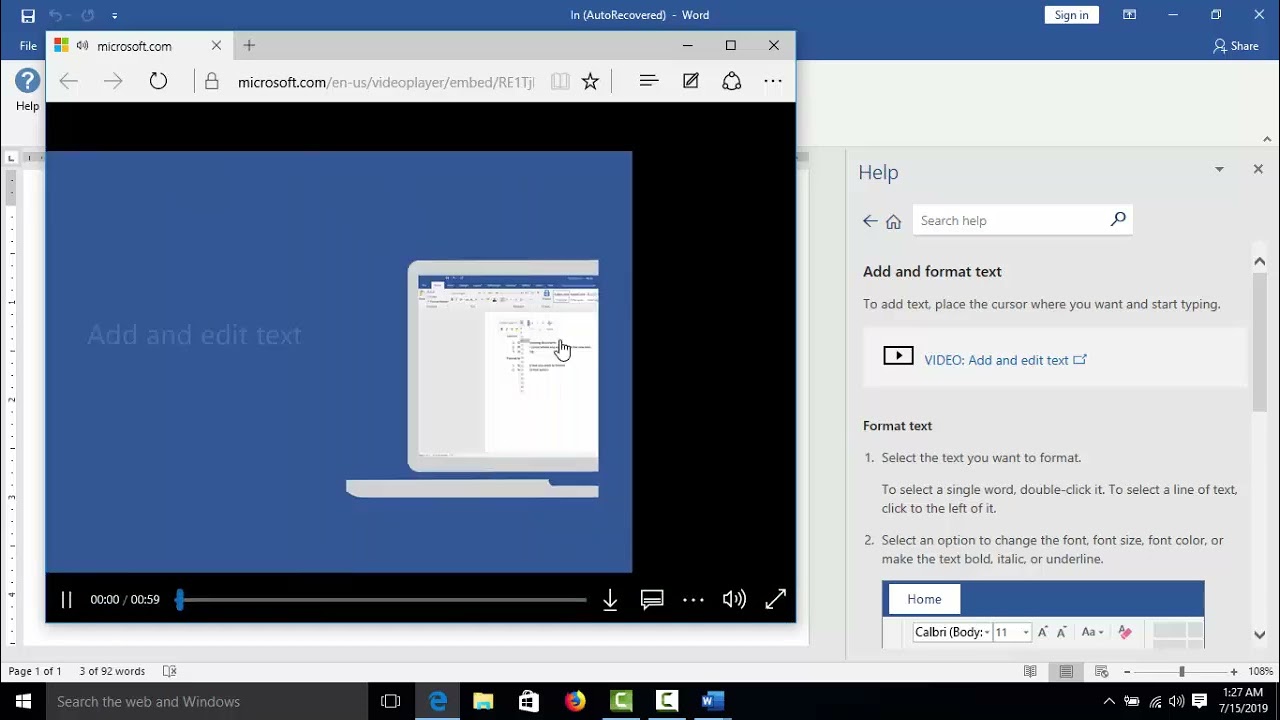Screen dimensions: 1280x720
Task: Open VIDEO: Add and edit text link
Action: coord(1005,360)
